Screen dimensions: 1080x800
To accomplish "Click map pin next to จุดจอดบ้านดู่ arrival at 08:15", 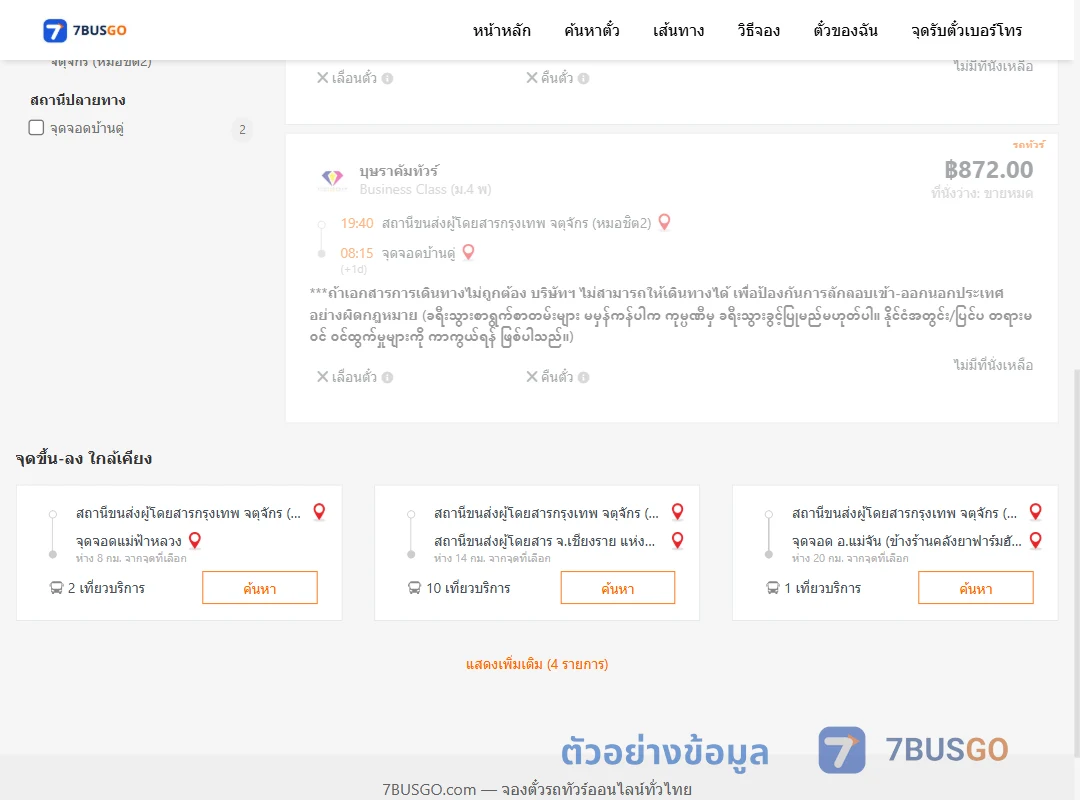I will coord(468,252).
